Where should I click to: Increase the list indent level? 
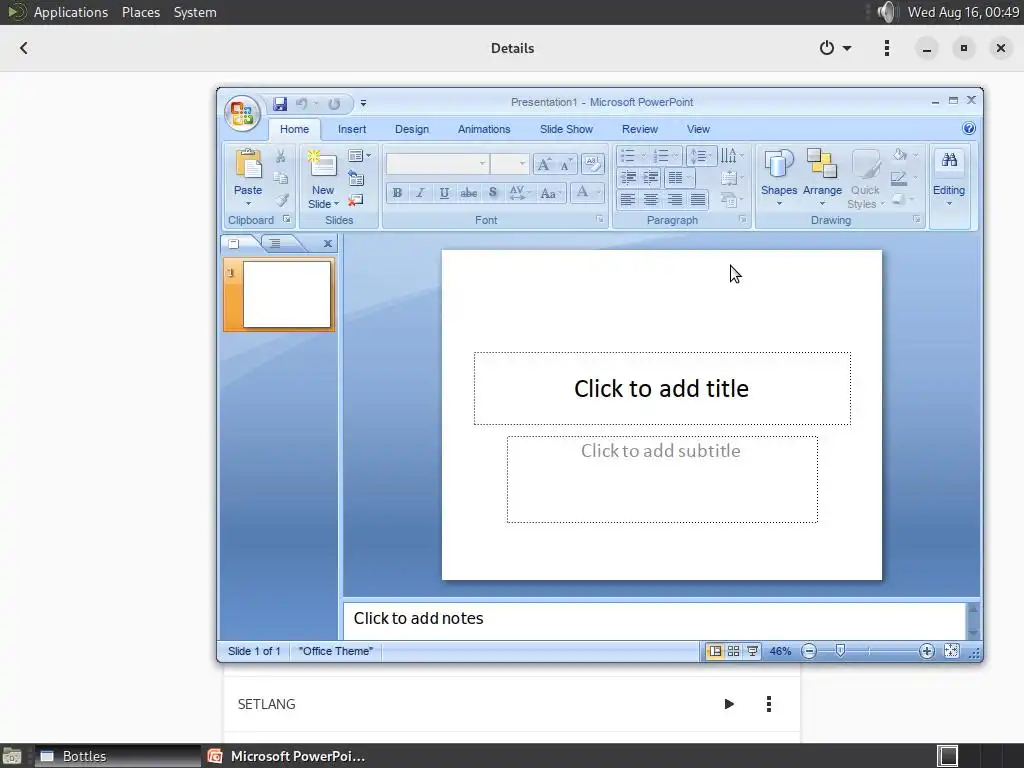[x=651, y=178]
